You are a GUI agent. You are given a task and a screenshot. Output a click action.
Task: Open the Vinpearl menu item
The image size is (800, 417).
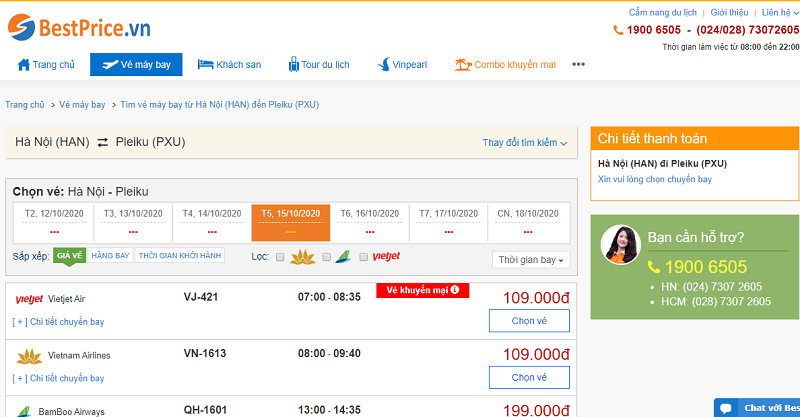click(402, 64)
